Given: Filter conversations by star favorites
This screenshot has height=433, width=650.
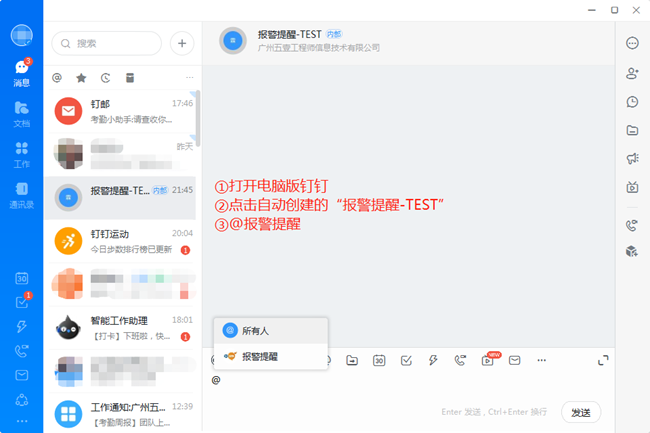Looking at the screenshot, I should pyautogui.click(x=81, y=77).
